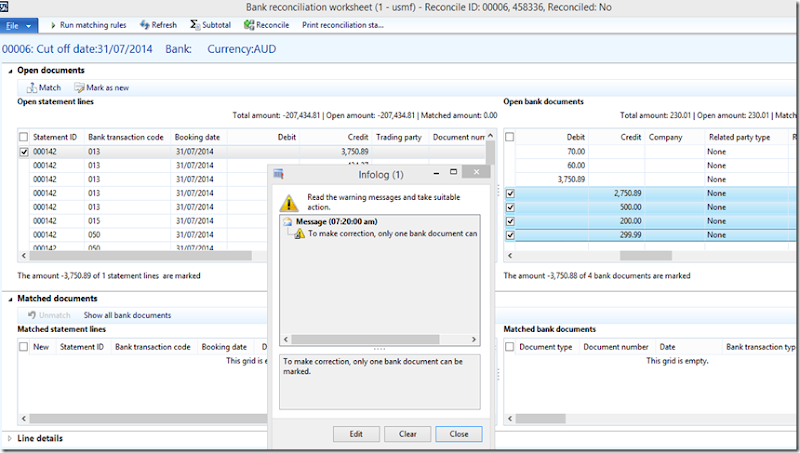Click the Subtotal sigma icon
800x453 pixels.
point(194,25)
